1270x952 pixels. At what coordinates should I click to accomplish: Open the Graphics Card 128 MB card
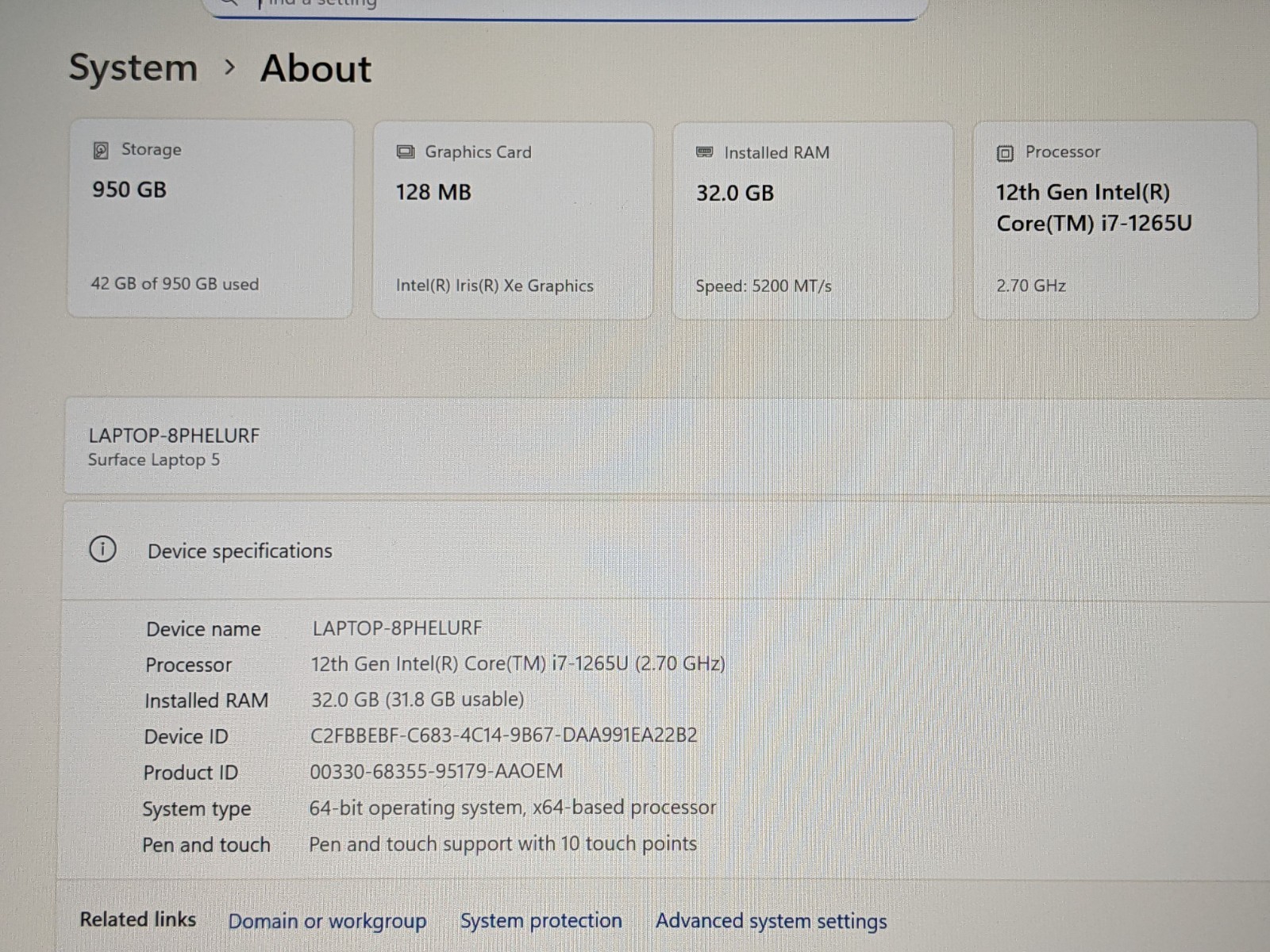513,220
